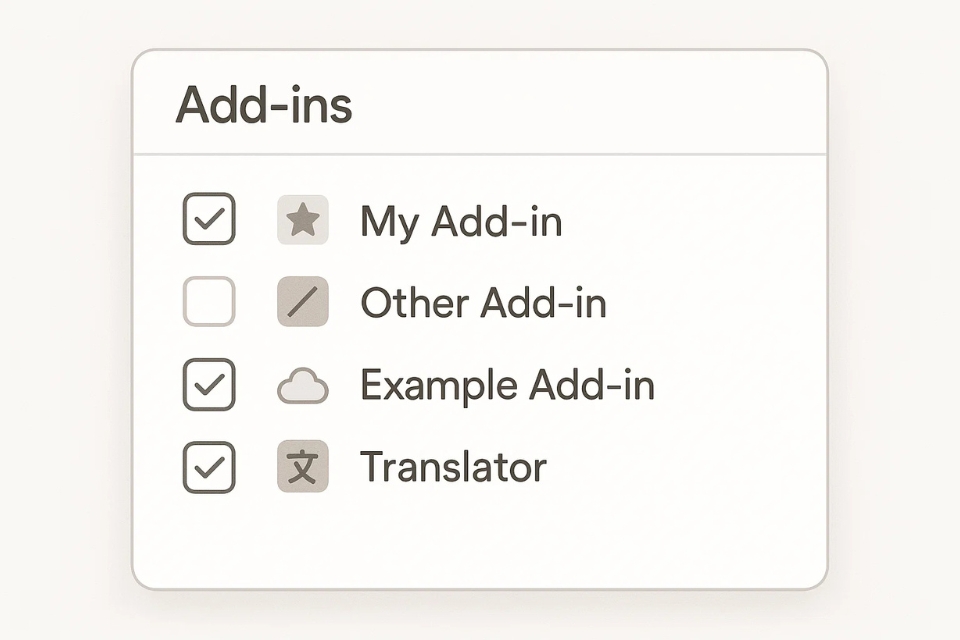Toggle off the Translator checkbox

[x=209, y=467]
